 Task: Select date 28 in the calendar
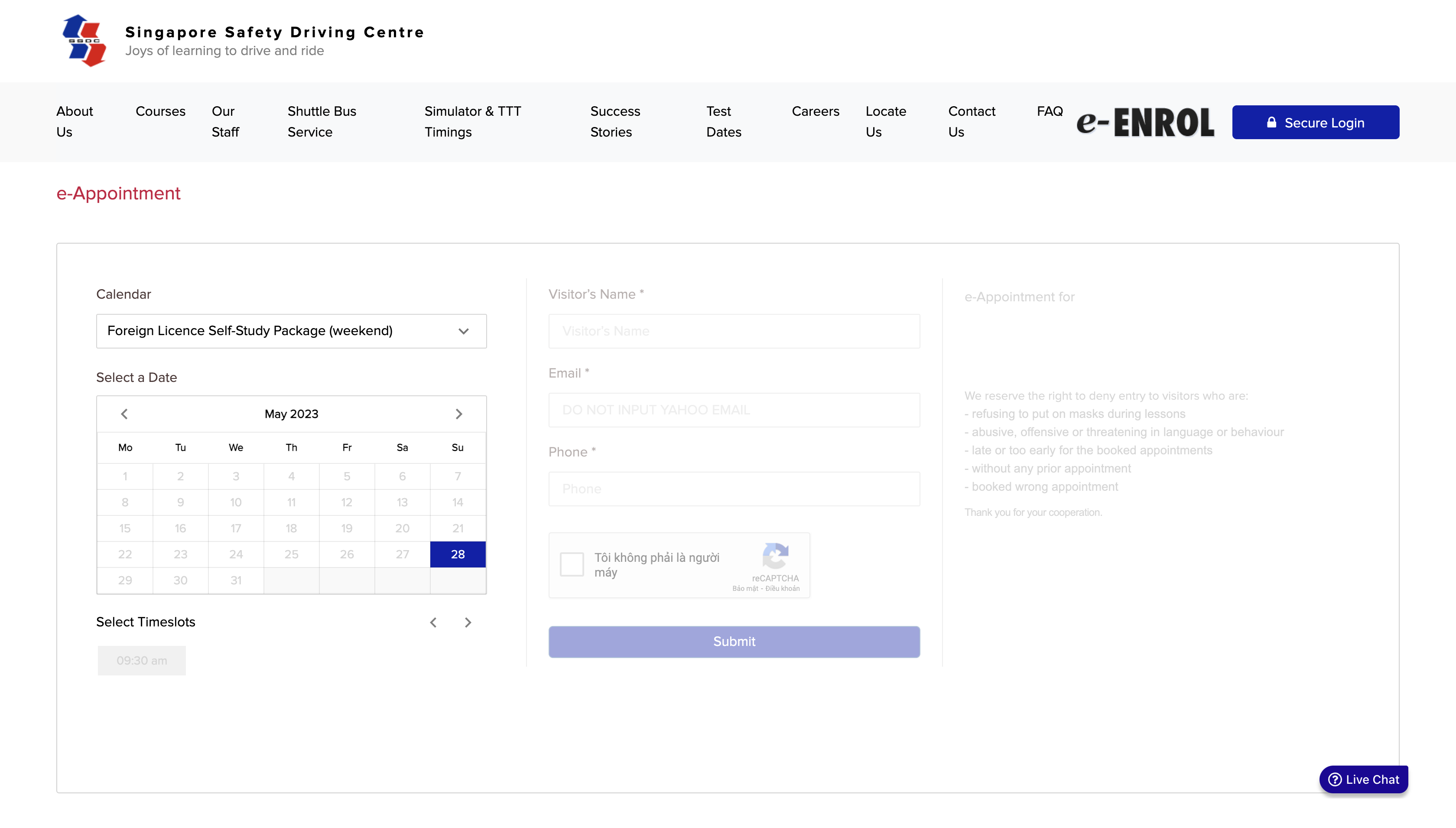pos(458,554)
